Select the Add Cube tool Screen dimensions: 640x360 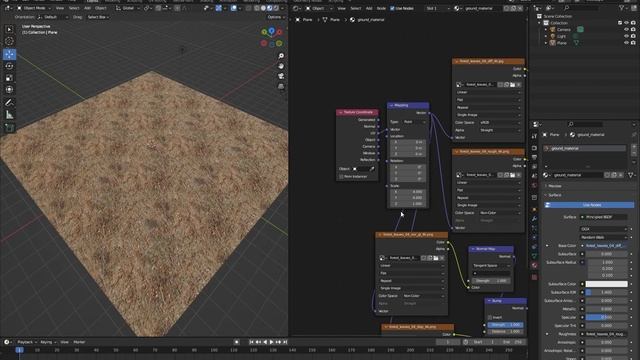(x=9, y=128)
